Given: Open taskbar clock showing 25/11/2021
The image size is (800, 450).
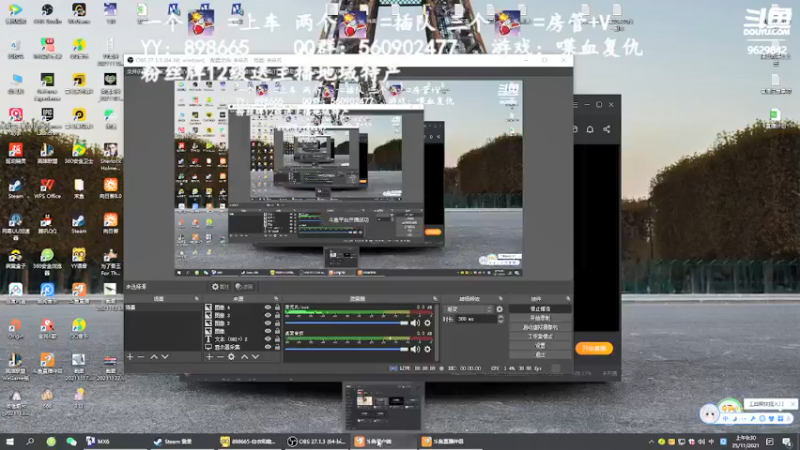Looking at the screenshot, I should 745,442.
